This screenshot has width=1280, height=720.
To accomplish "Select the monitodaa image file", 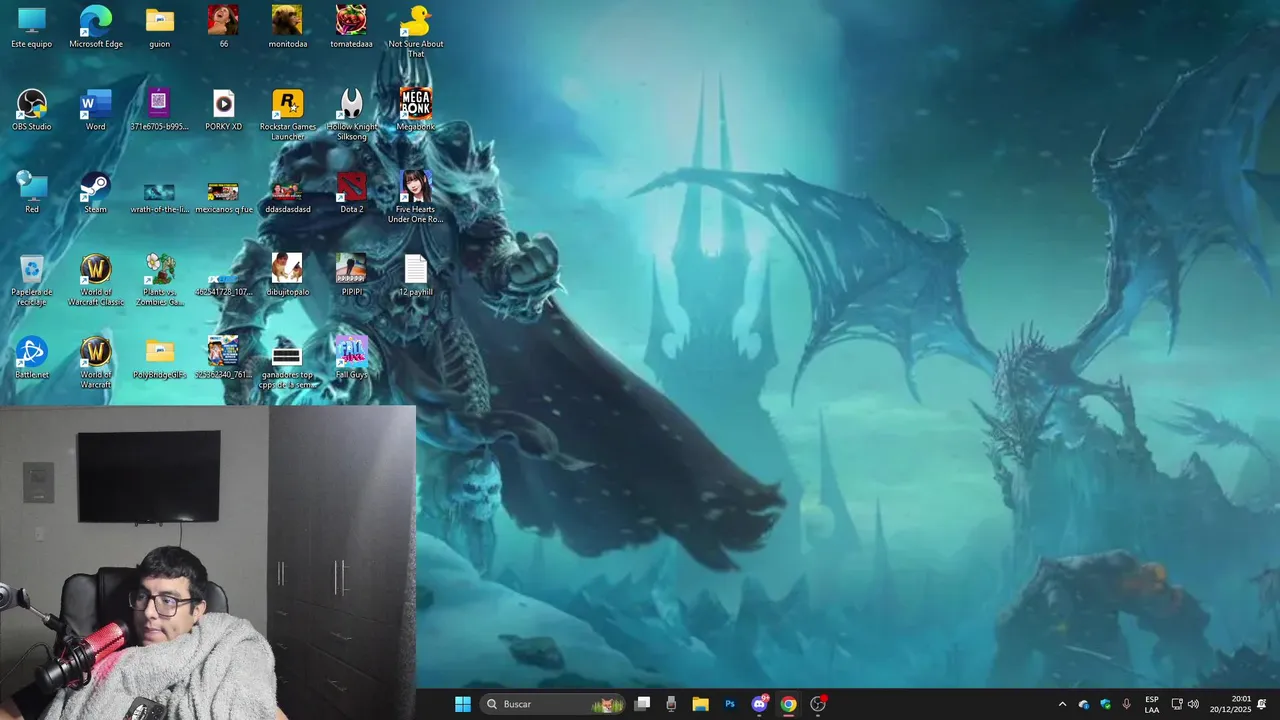I will 288,27.
